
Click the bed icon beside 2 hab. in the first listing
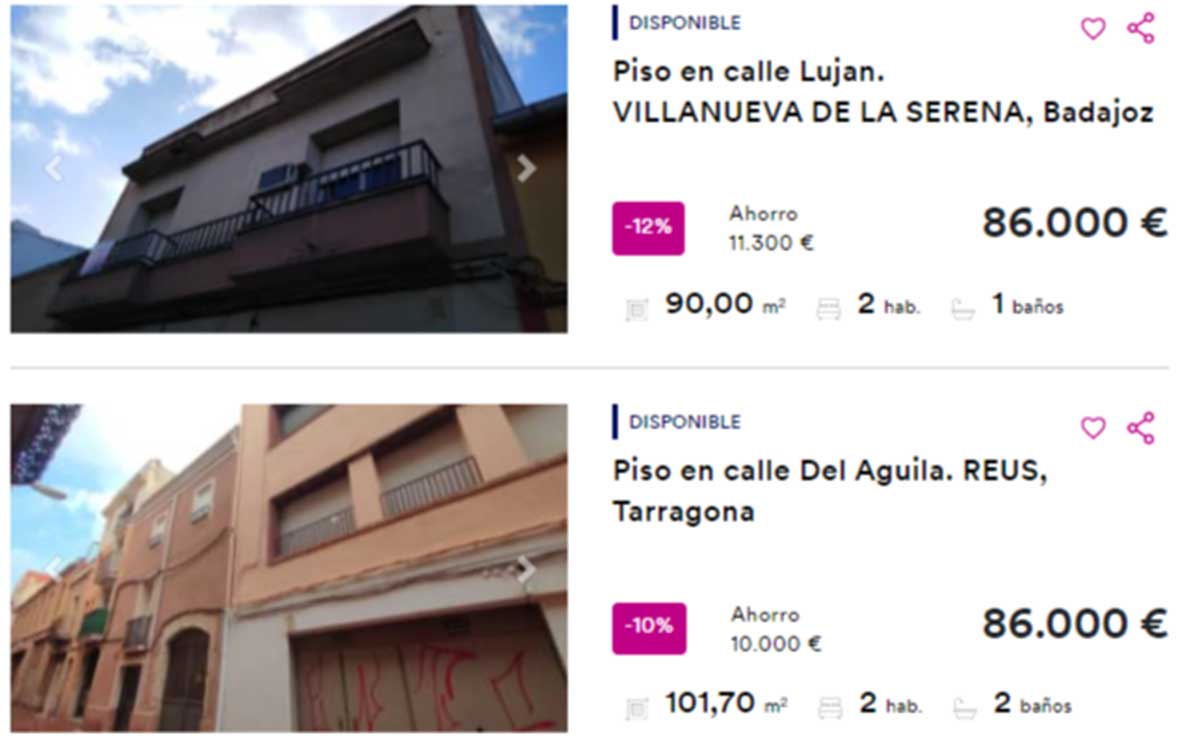pos(828,309)
